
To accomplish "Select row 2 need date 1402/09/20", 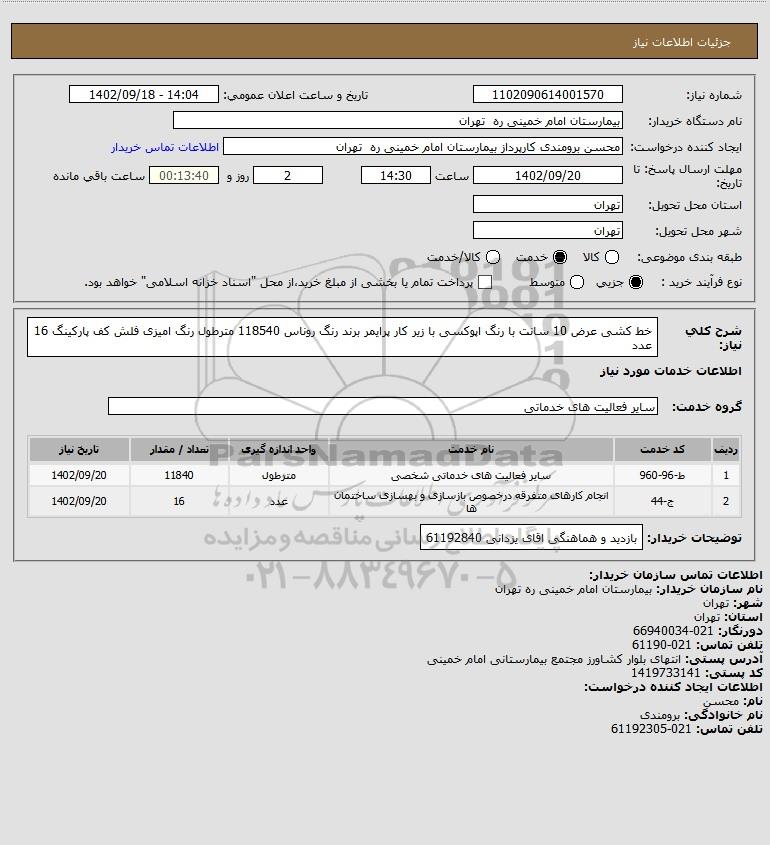I will pos(79,501).
